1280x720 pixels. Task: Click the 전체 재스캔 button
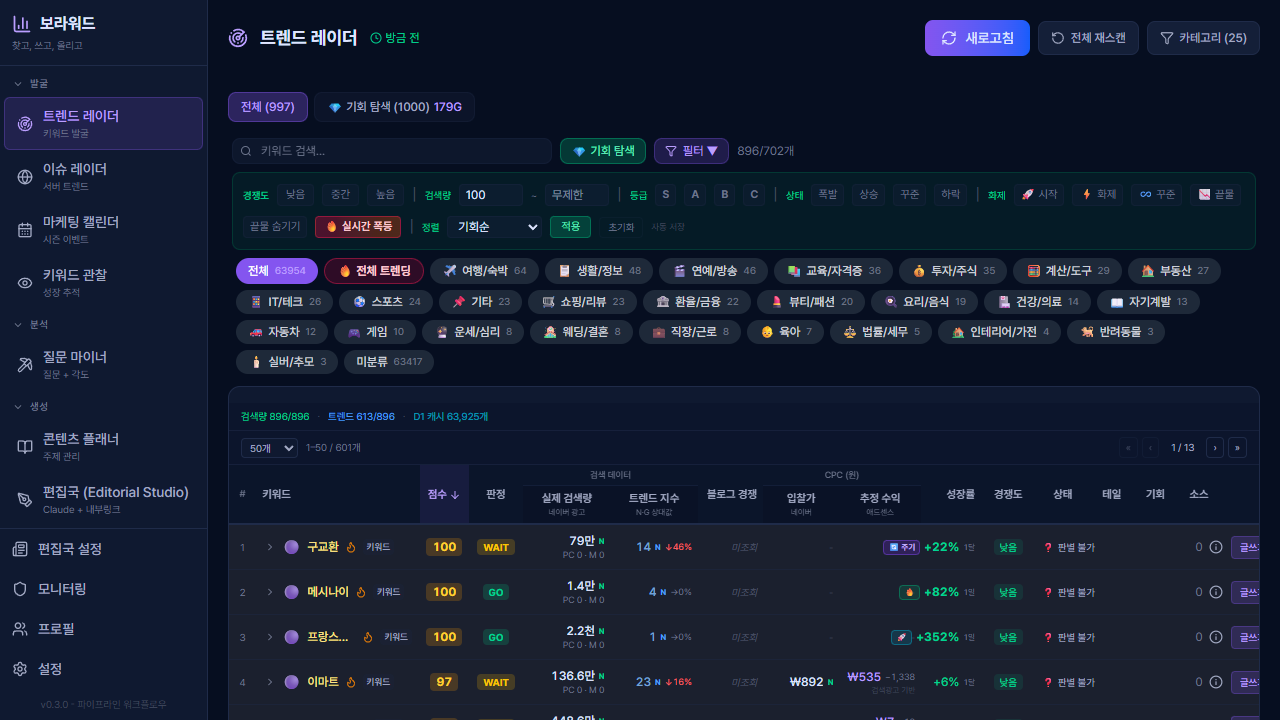(1088, 38)
